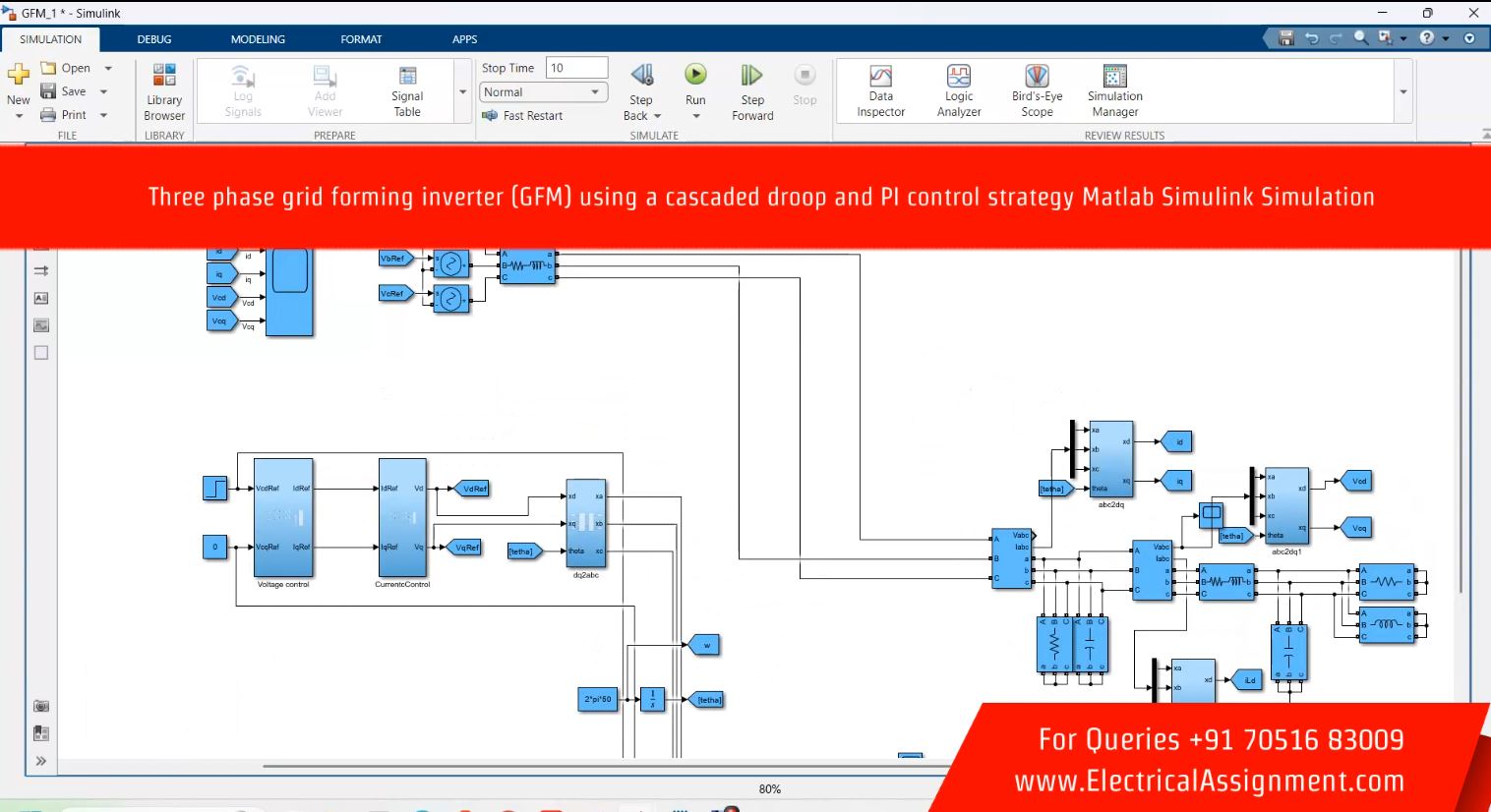Click the Undo arrow icon

1311,37
